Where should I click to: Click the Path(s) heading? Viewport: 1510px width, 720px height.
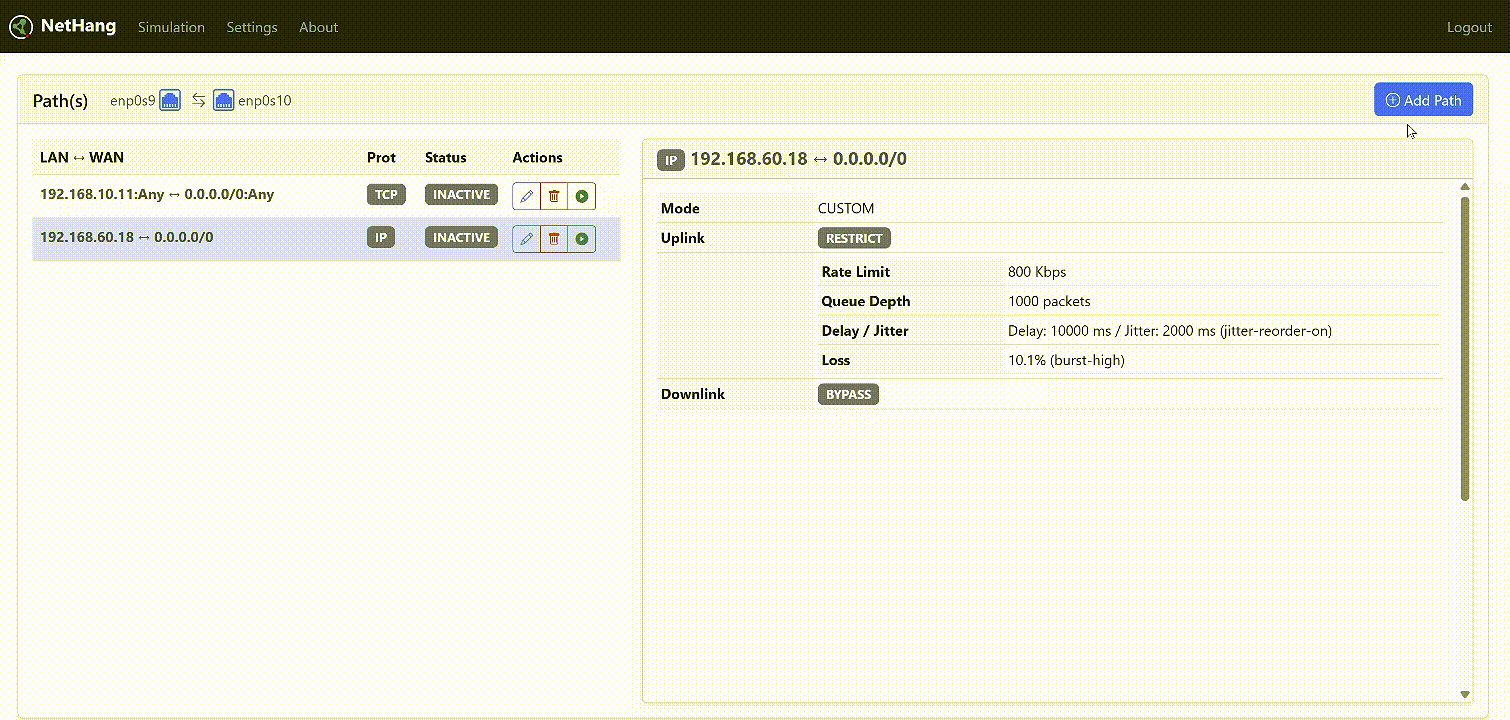coord(60,101)
